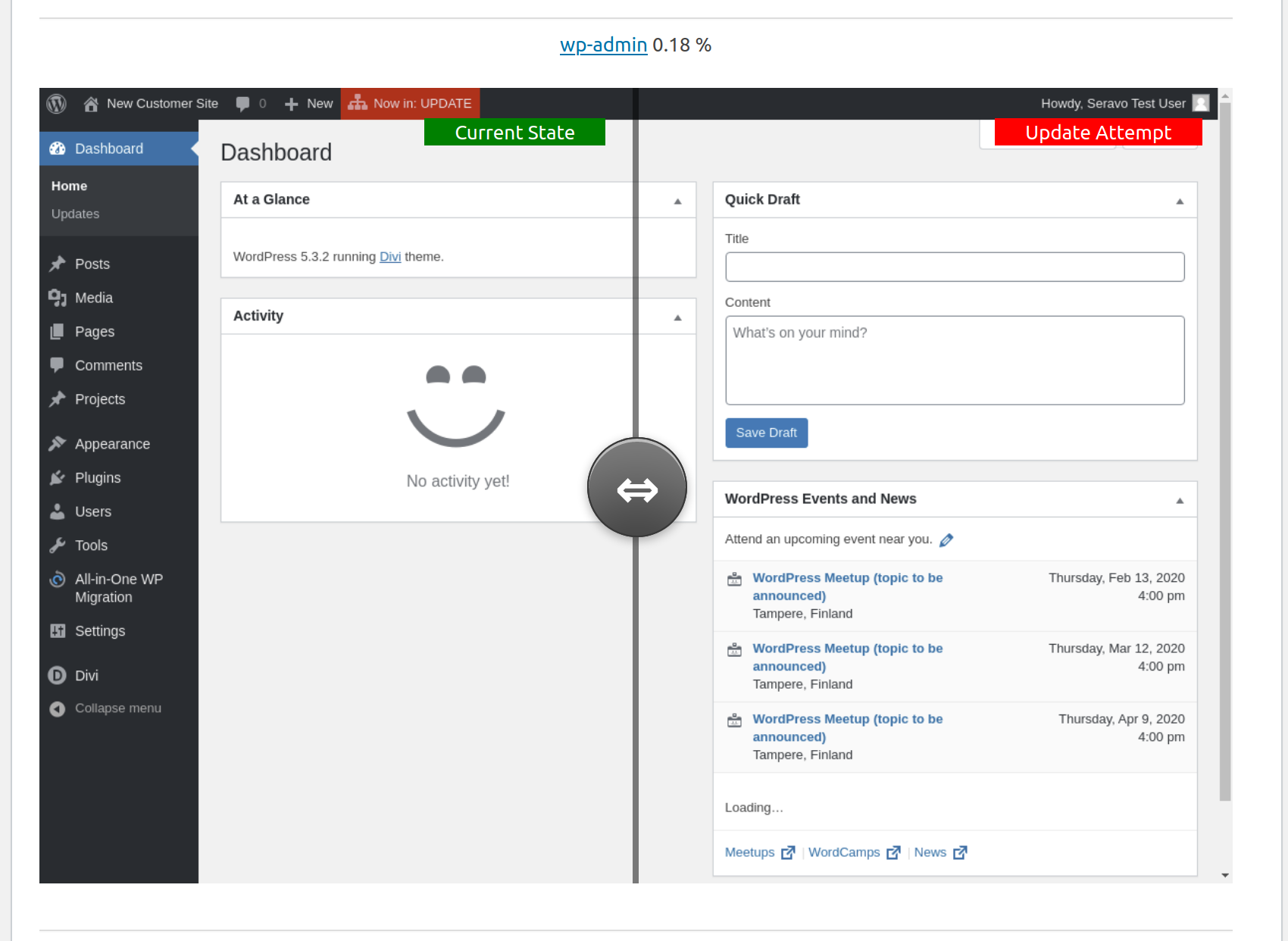Viewport: 1288px width, 941px height.
Task: Open the Posts menu
Action: [119, 264]
